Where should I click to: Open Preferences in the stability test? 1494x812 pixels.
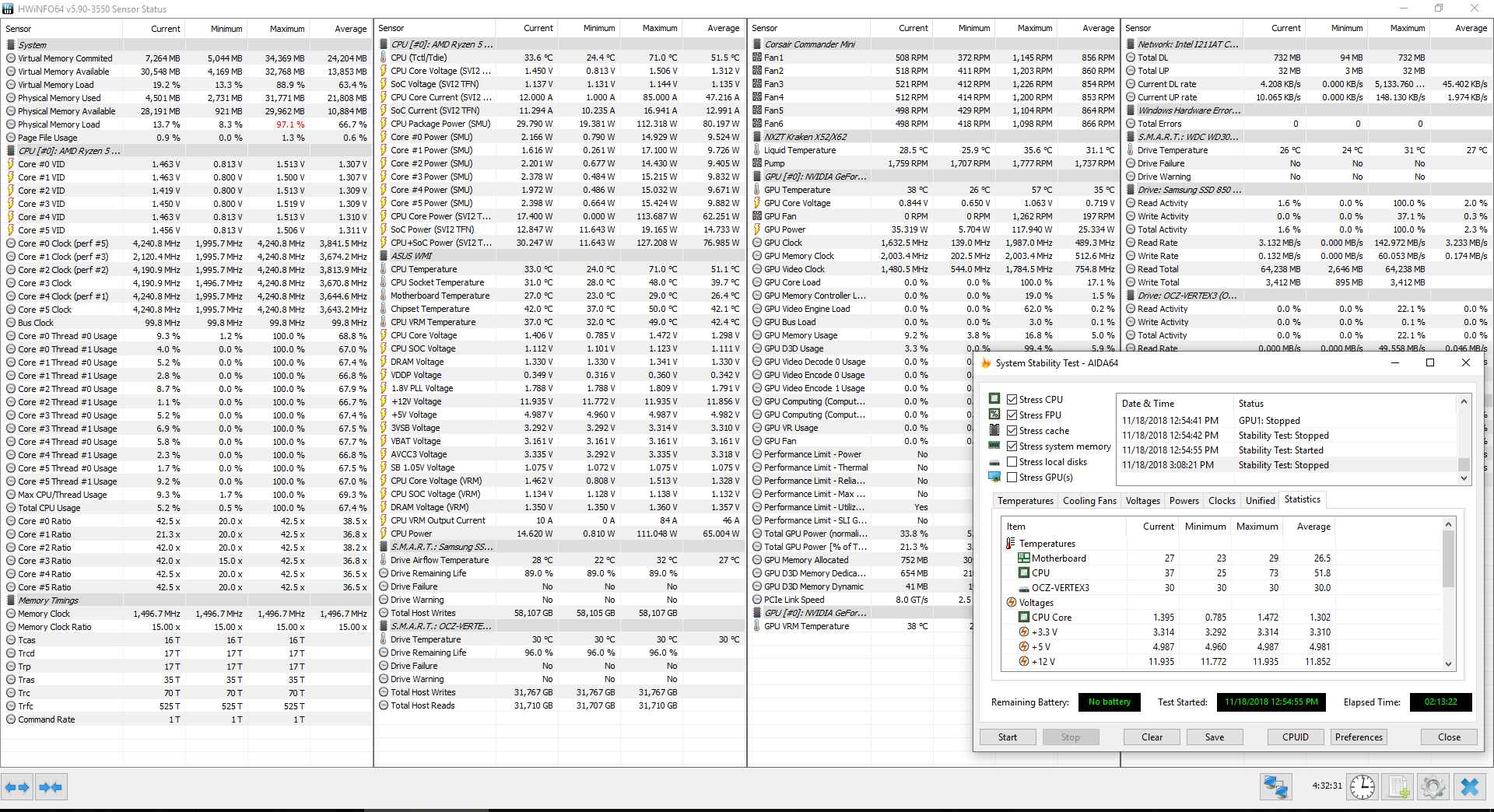pyautogui.click(x=1359, y=737)
